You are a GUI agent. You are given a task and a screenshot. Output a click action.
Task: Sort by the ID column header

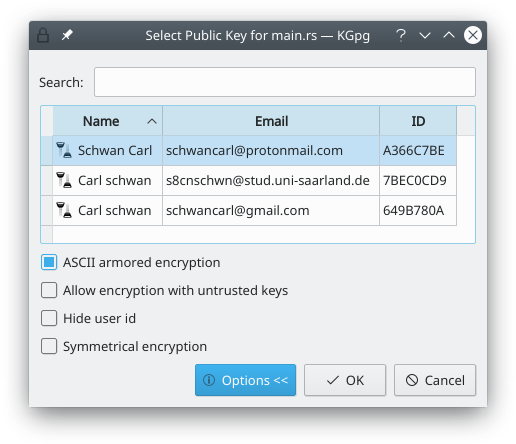418,121
